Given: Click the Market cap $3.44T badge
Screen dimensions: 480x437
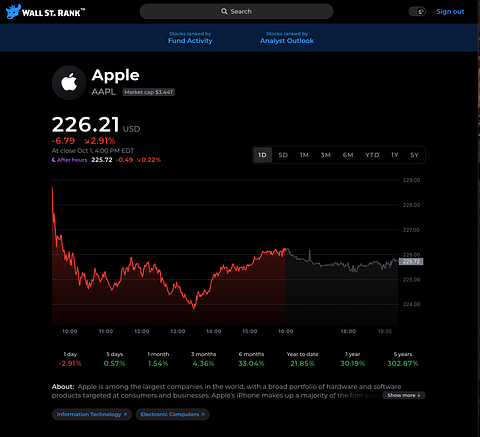Looking at the screenshot, I should pyautogui.click(x=149, y=92).
